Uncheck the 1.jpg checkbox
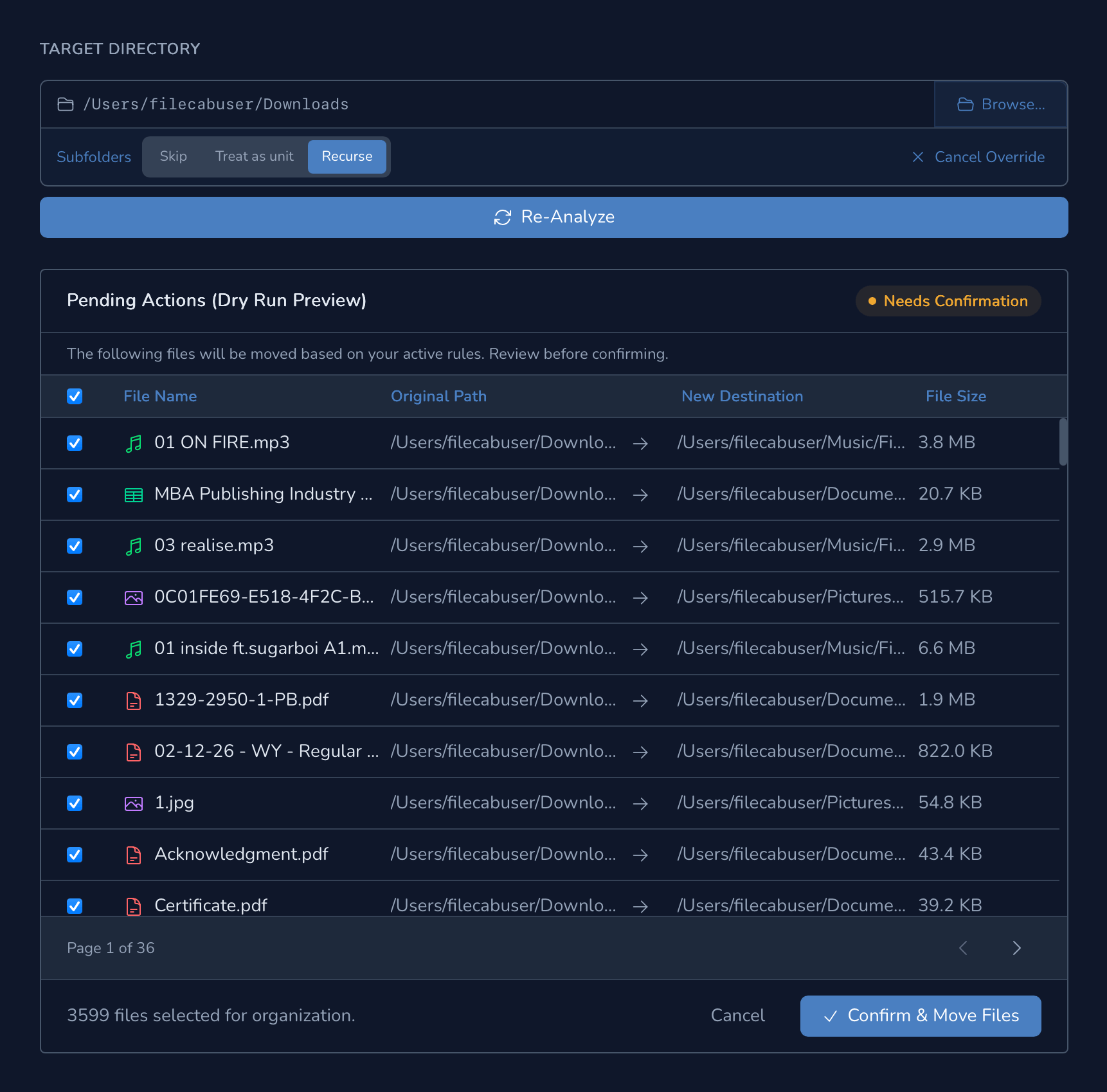1107x1092 pixels. tap(75, 803)
